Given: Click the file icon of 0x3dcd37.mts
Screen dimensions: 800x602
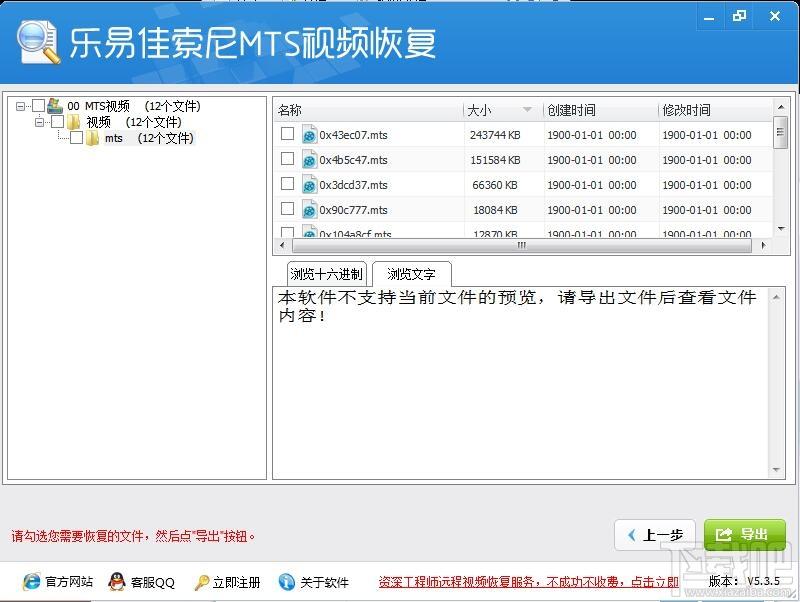Looking at the screenshot, I should (x=309, y=185).
